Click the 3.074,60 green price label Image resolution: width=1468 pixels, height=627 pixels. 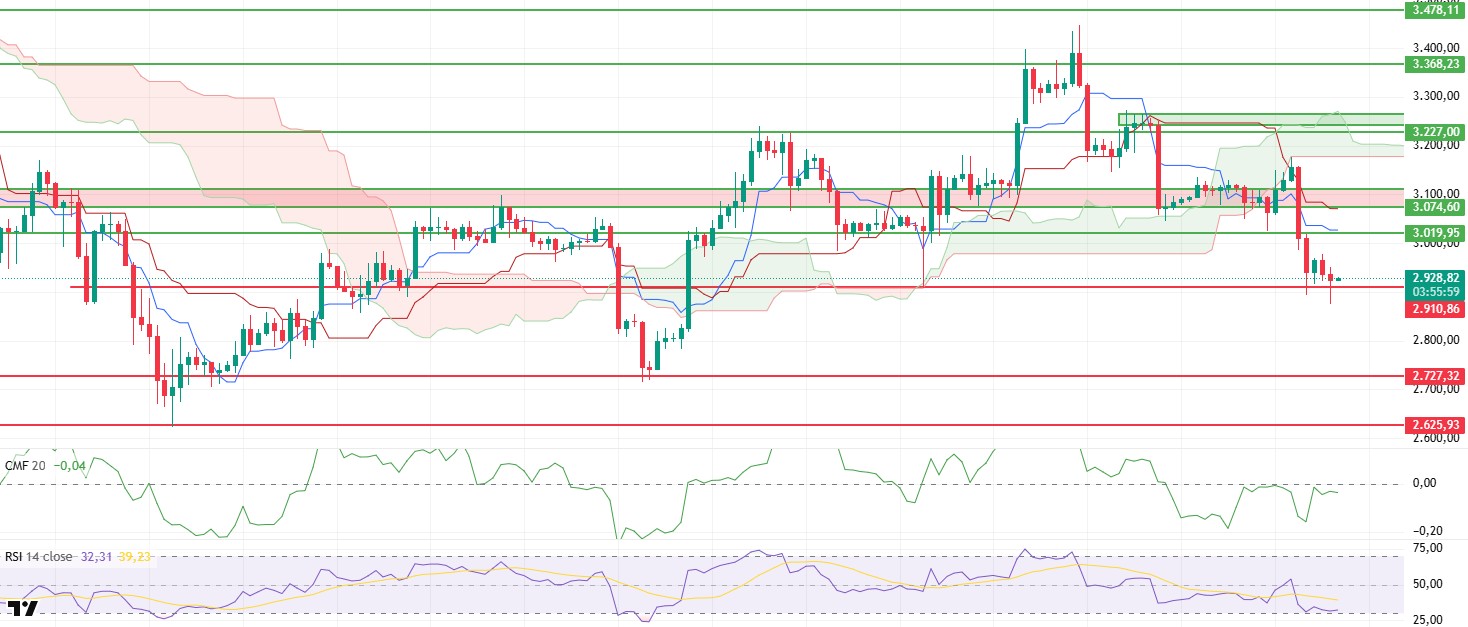[x=1433, y=207]
